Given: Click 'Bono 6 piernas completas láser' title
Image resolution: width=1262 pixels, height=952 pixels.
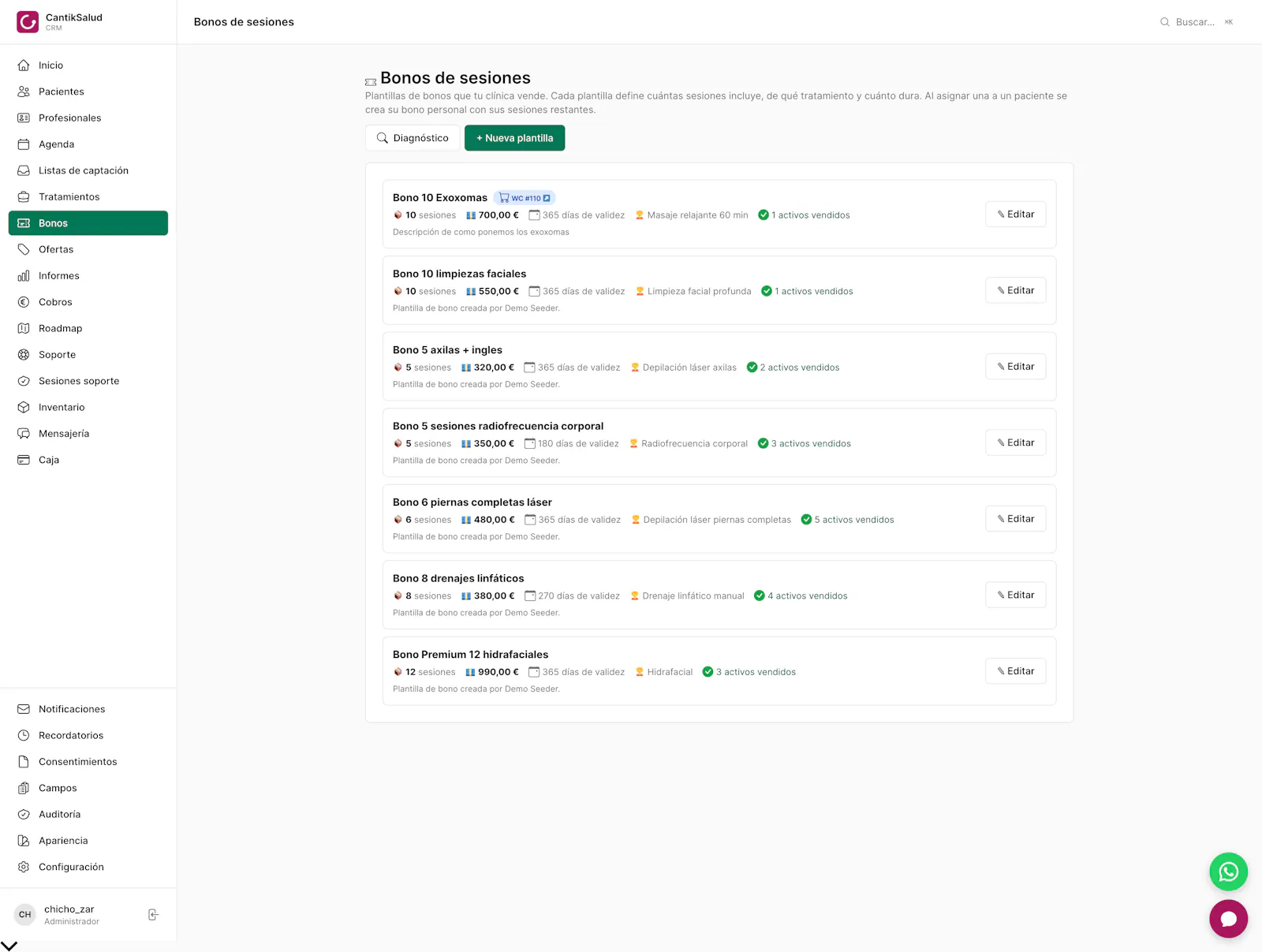Looking at the screenshot, I should pos(472,502).
